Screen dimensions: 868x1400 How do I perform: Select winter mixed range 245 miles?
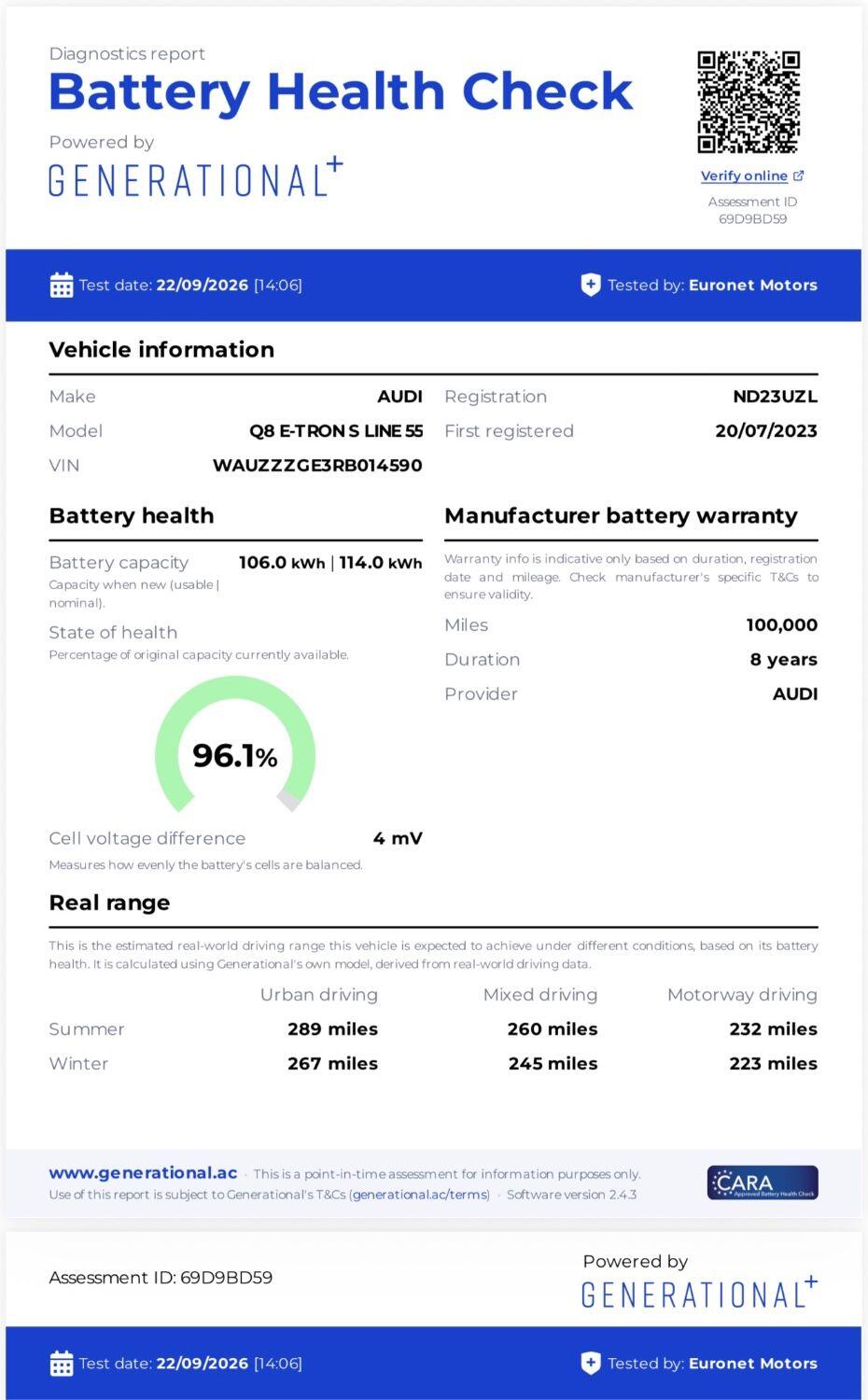coord(553,1064)
